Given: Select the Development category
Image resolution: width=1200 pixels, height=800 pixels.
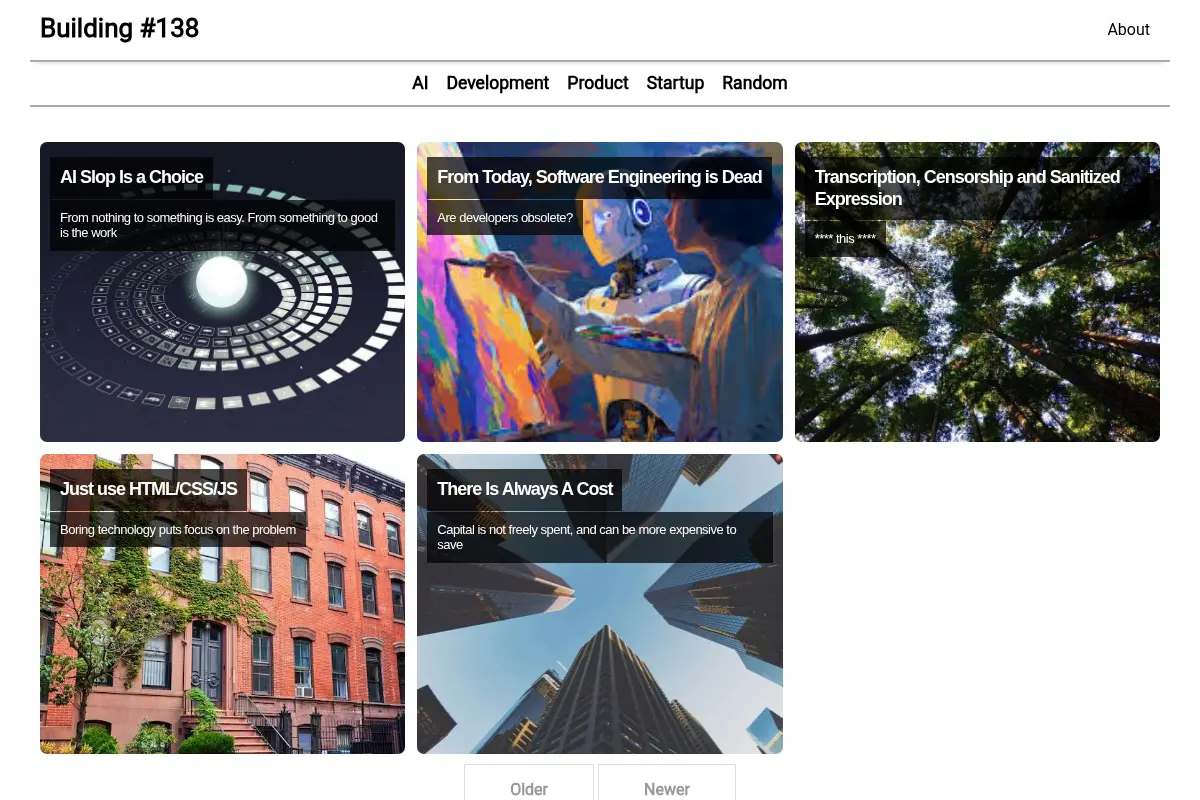Looking at the screenshot, I should [497, 83].
